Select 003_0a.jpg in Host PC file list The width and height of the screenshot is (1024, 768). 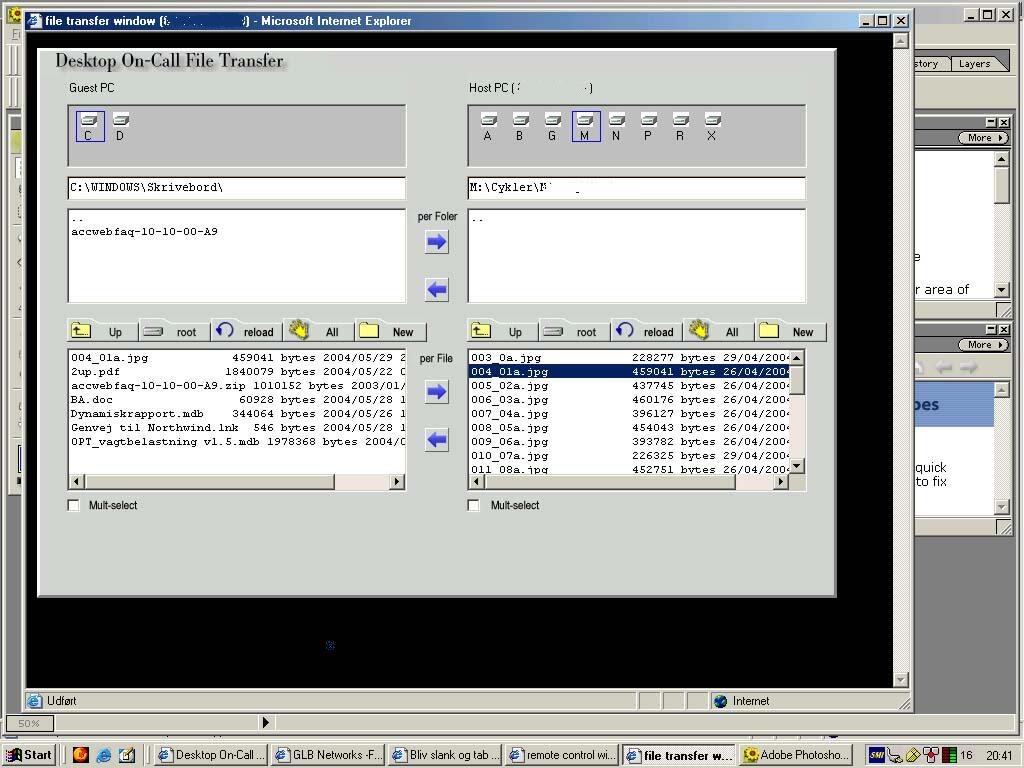(x=630, y=358)
